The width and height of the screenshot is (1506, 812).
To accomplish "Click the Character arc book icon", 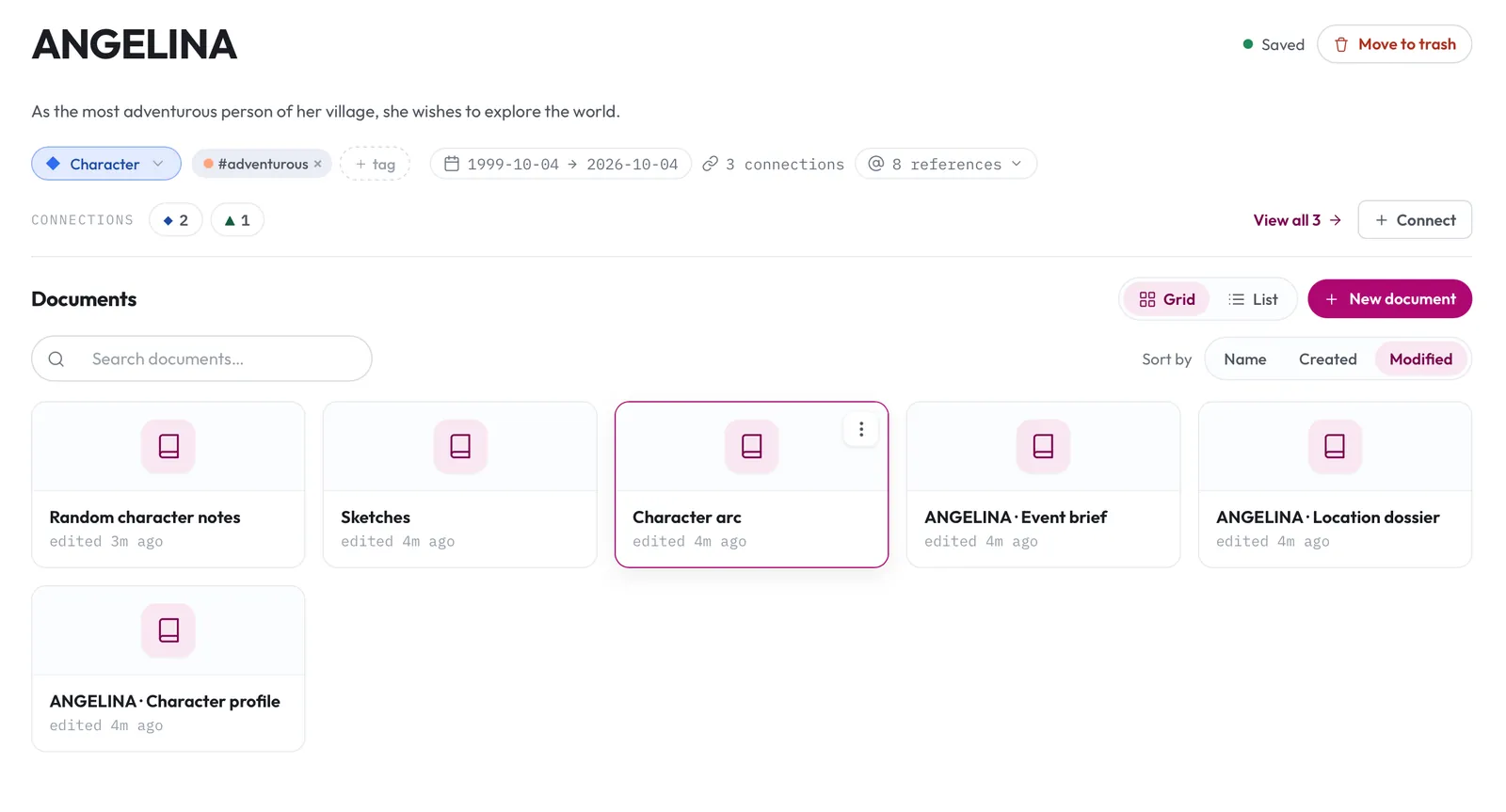I will click(x=751, y=446).
